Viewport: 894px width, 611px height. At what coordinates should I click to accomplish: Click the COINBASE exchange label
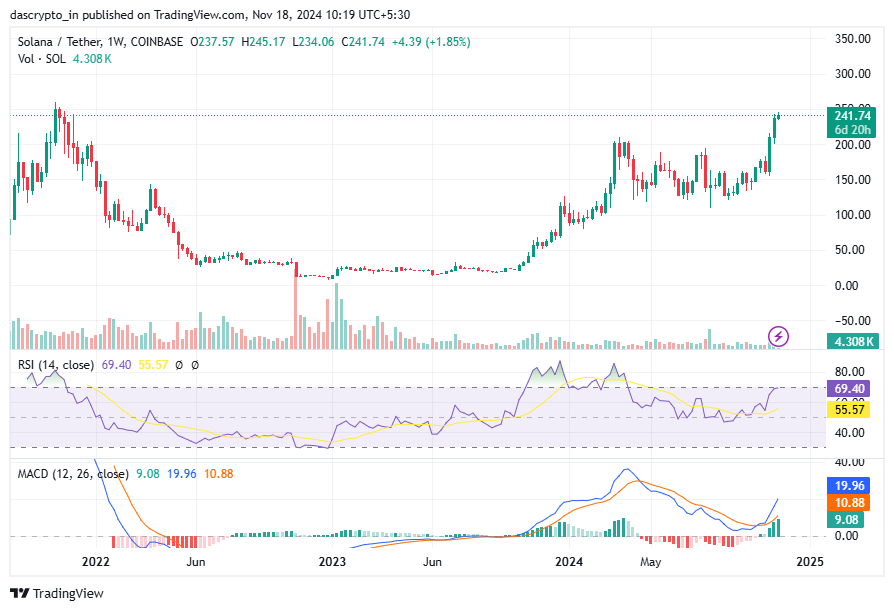click(x=156, y=43)
